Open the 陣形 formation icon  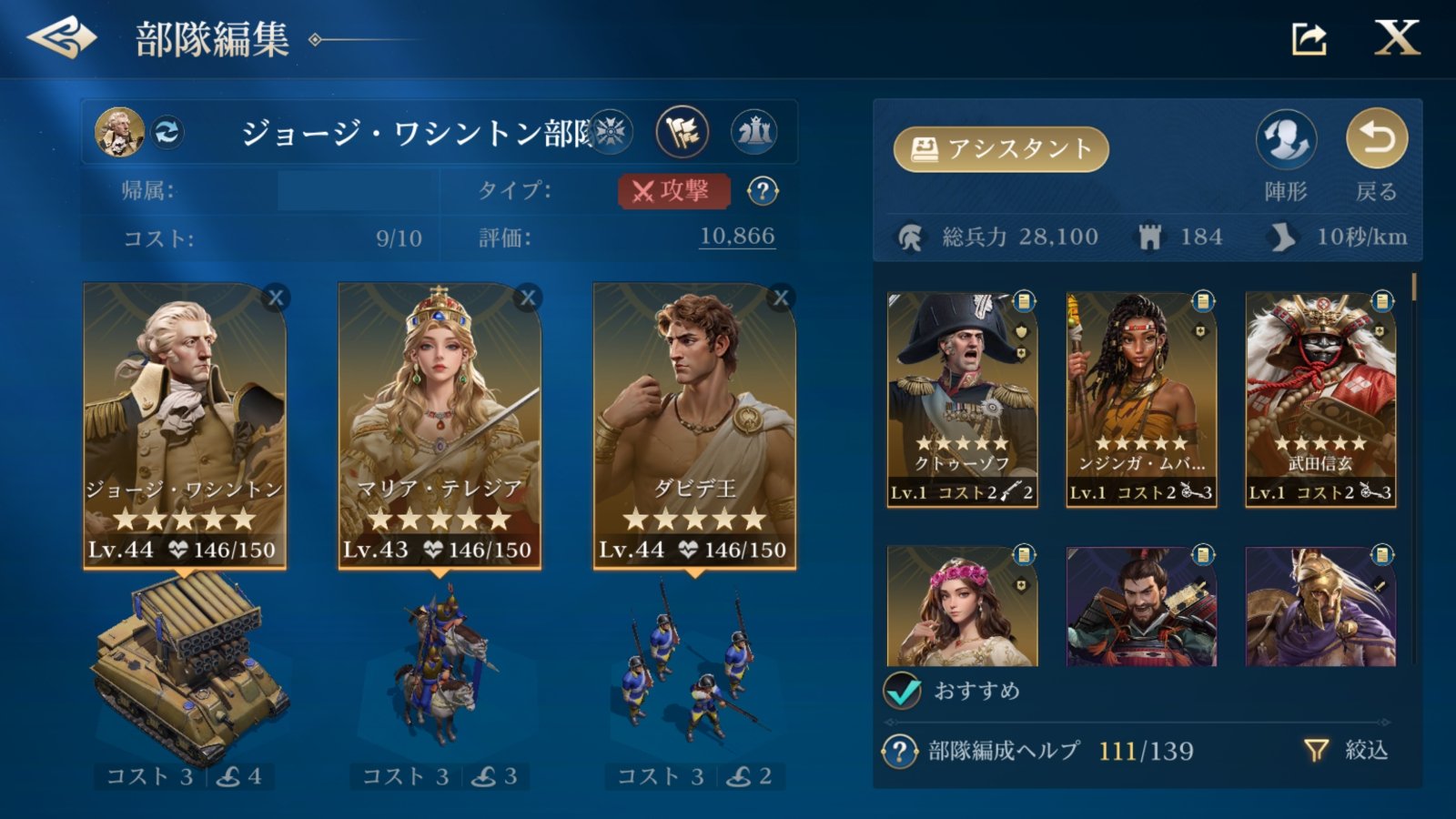(x=1286, y=140)
